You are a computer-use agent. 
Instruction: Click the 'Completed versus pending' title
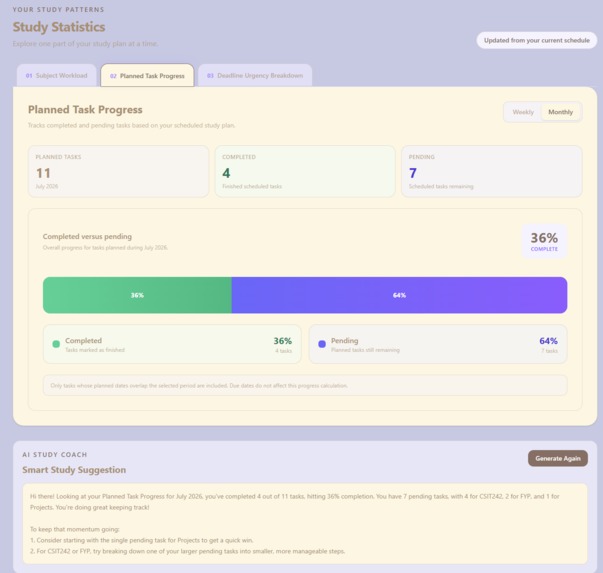87,237
